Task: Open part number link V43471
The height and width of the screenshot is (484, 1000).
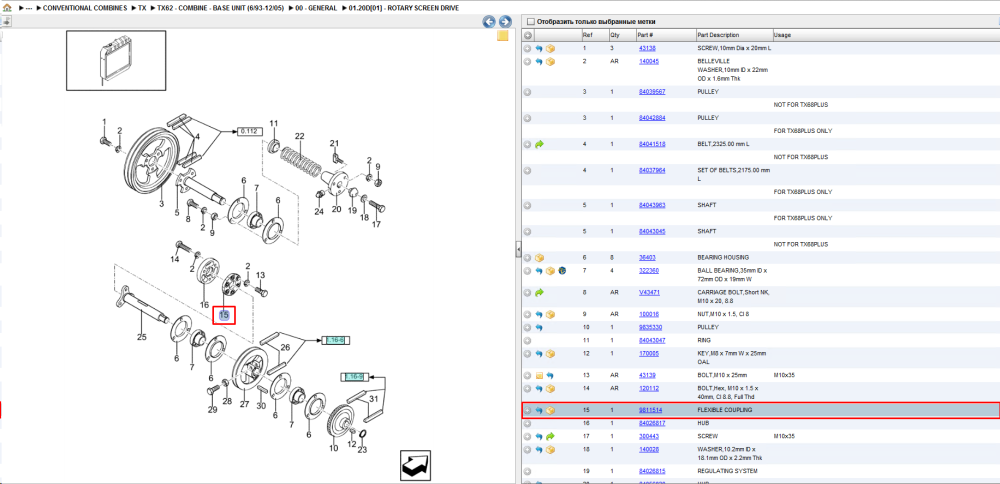Action: pos(649,293)
